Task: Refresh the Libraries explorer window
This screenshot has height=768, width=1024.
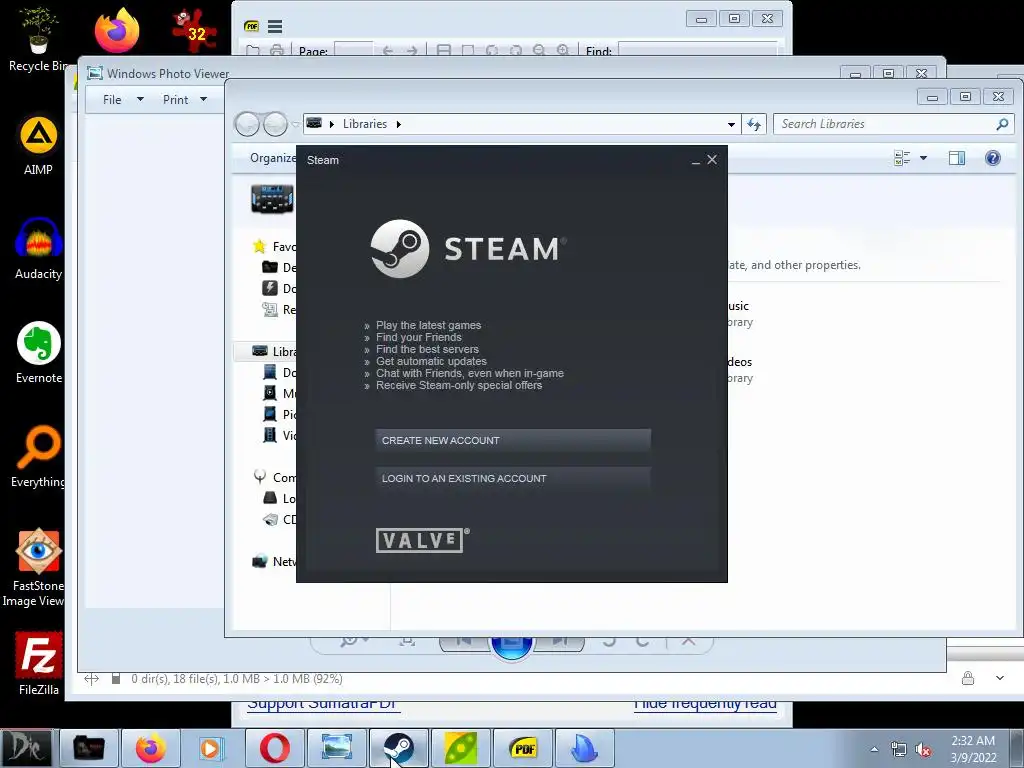Action: (x=754, y=124)
